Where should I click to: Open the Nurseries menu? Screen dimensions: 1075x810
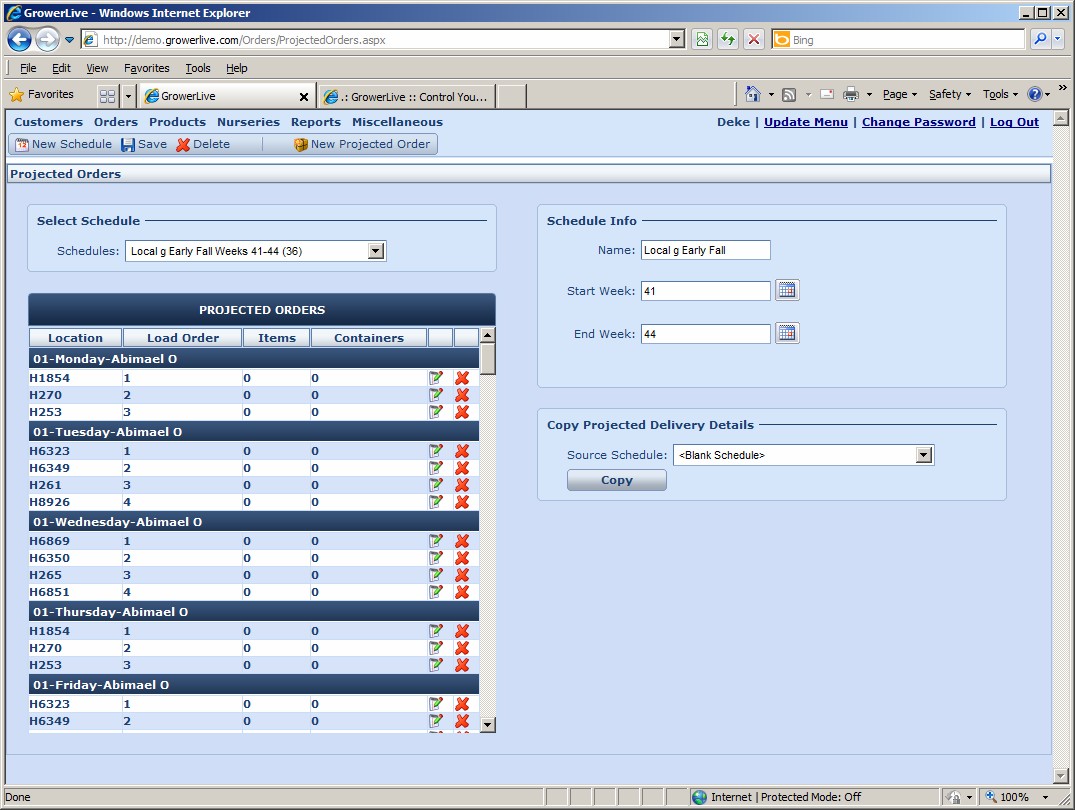248,122
